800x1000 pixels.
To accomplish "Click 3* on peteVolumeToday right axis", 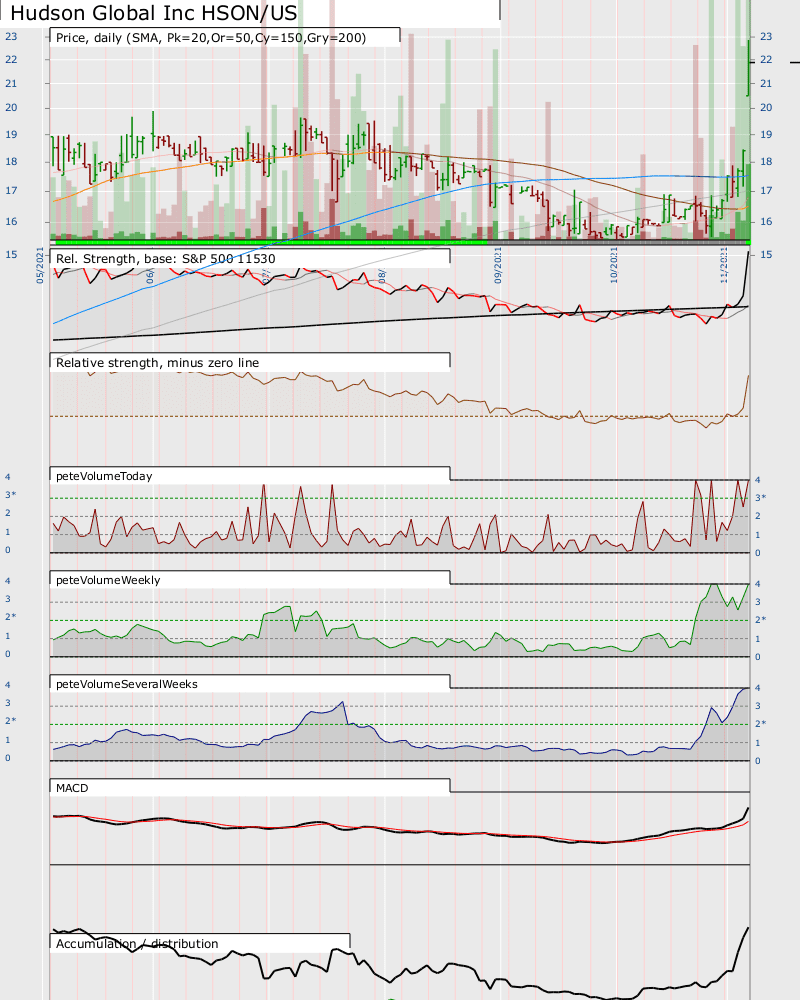I will tap(760, 498).
